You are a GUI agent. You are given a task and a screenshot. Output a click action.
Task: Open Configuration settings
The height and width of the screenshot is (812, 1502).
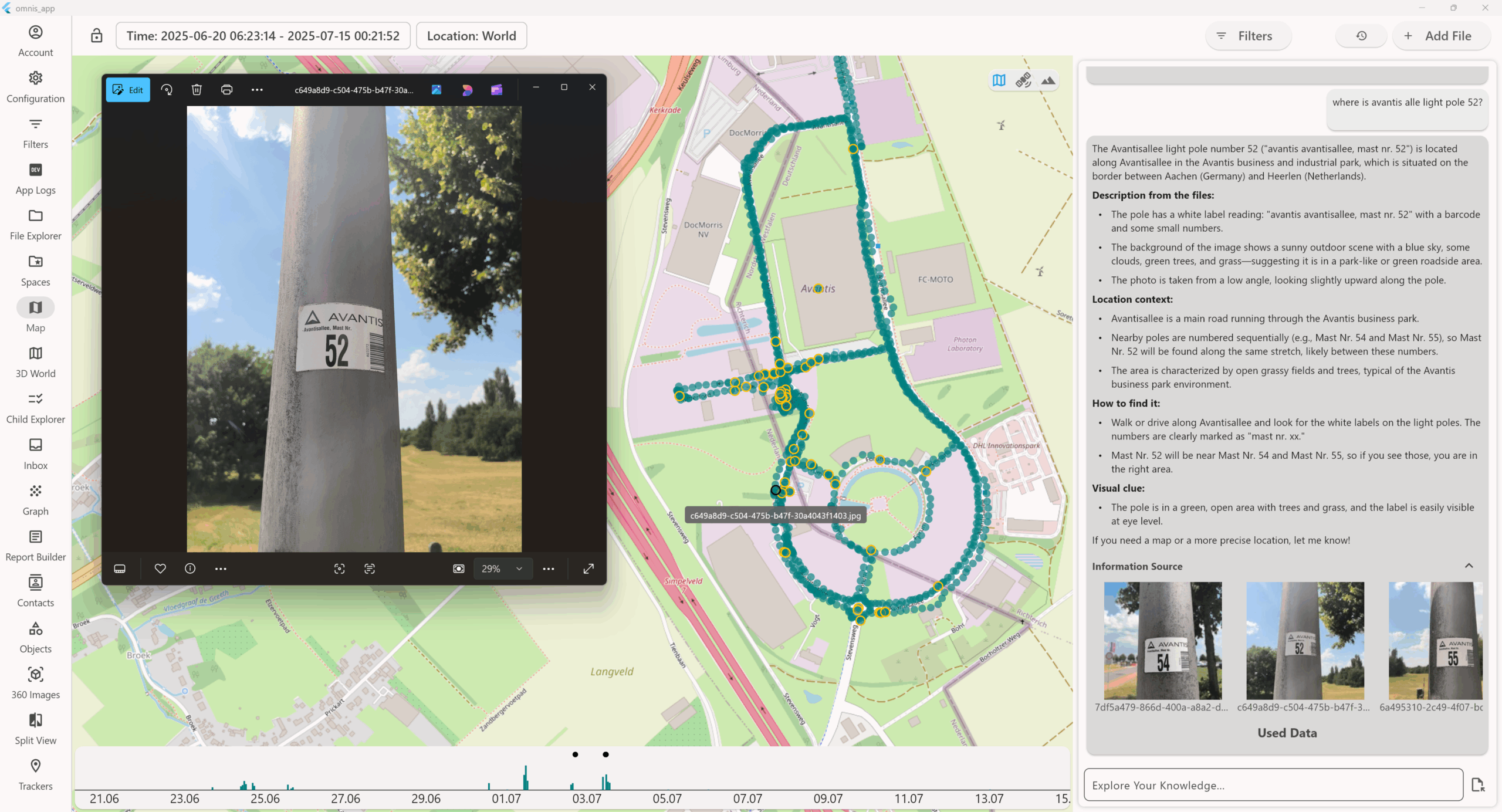click(35, 87)
